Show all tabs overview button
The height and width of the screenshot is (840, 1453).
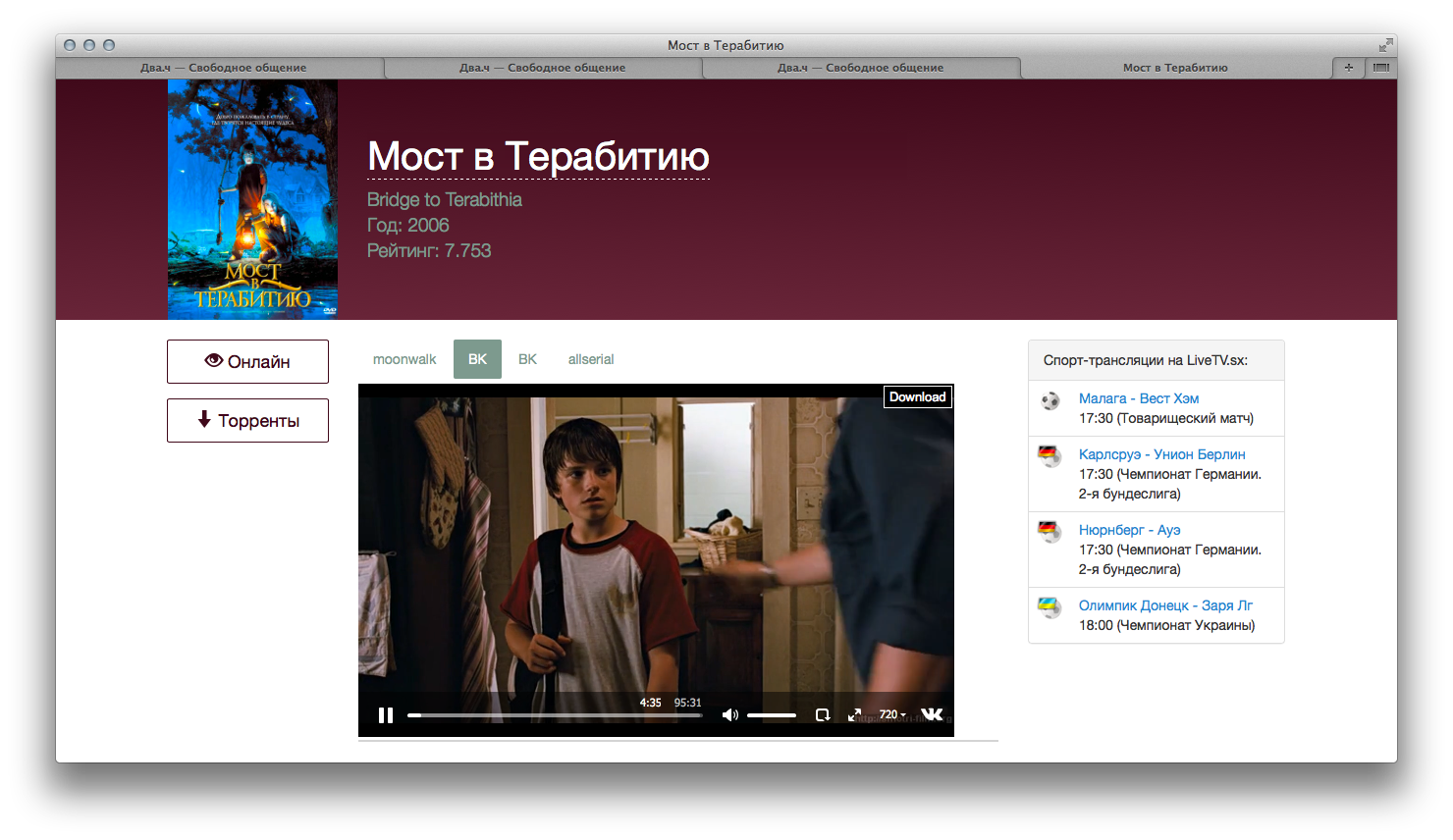1380,68
